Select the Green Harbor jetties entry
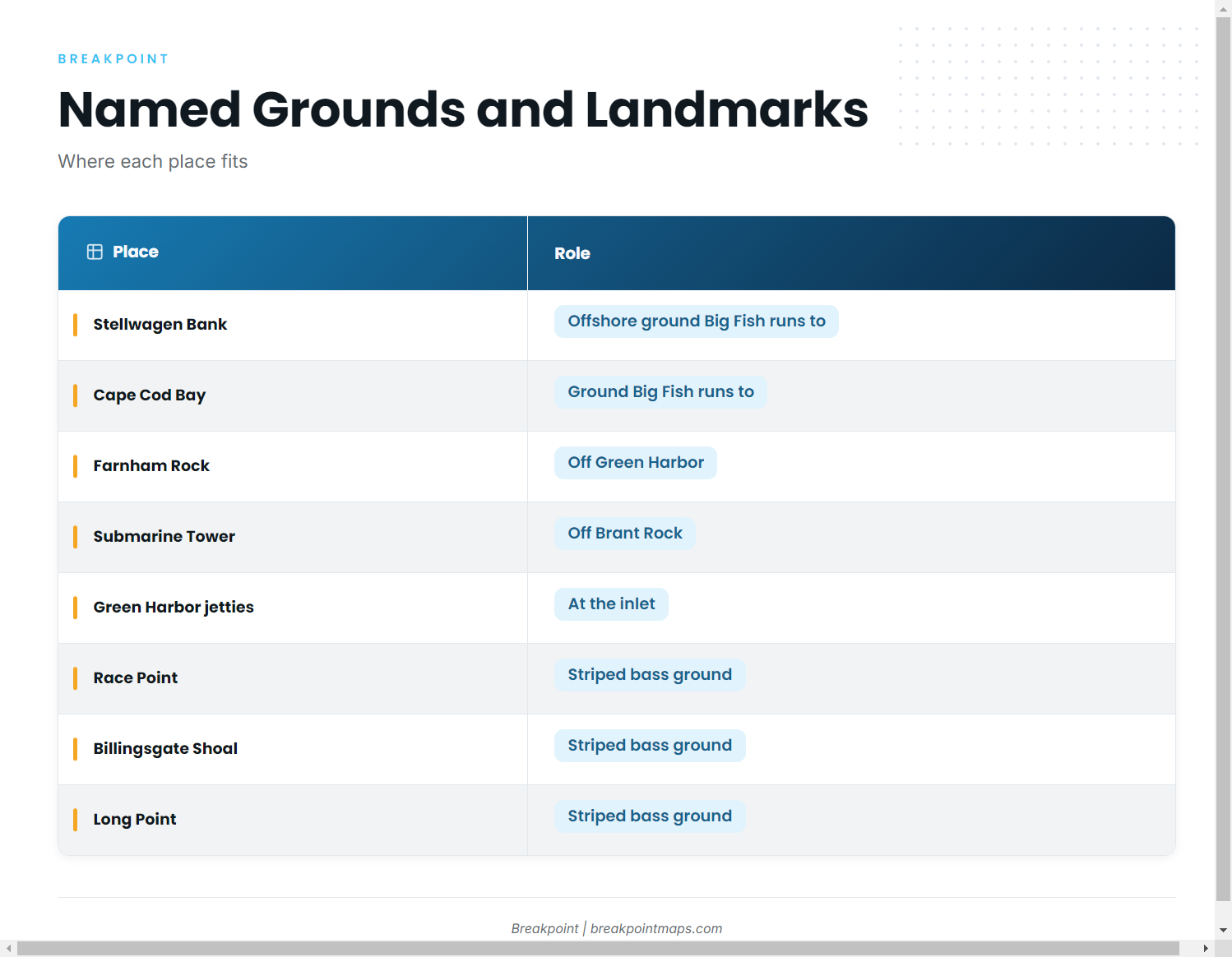This screenshot has width=1232, height=957. pyautogui.click(x=174, y=607)
